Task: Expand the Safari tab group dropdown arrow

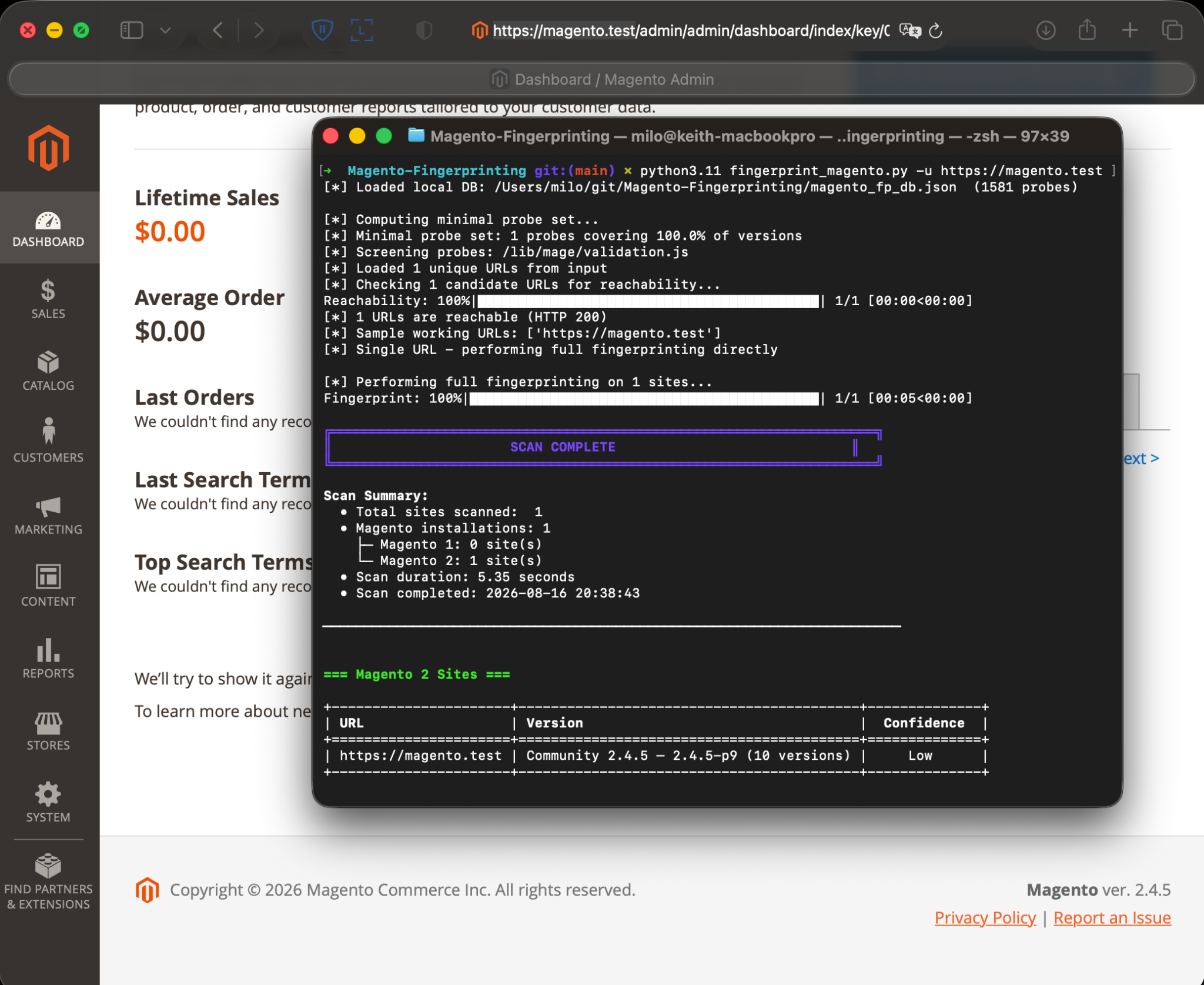Action: [165, 30]
